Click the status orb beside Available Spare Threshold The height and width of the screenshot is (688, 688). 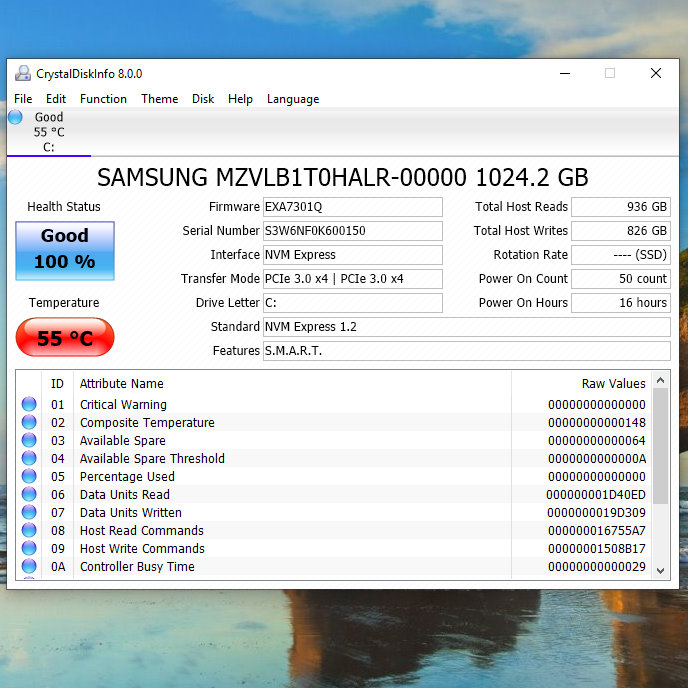[x=29, y=458]
